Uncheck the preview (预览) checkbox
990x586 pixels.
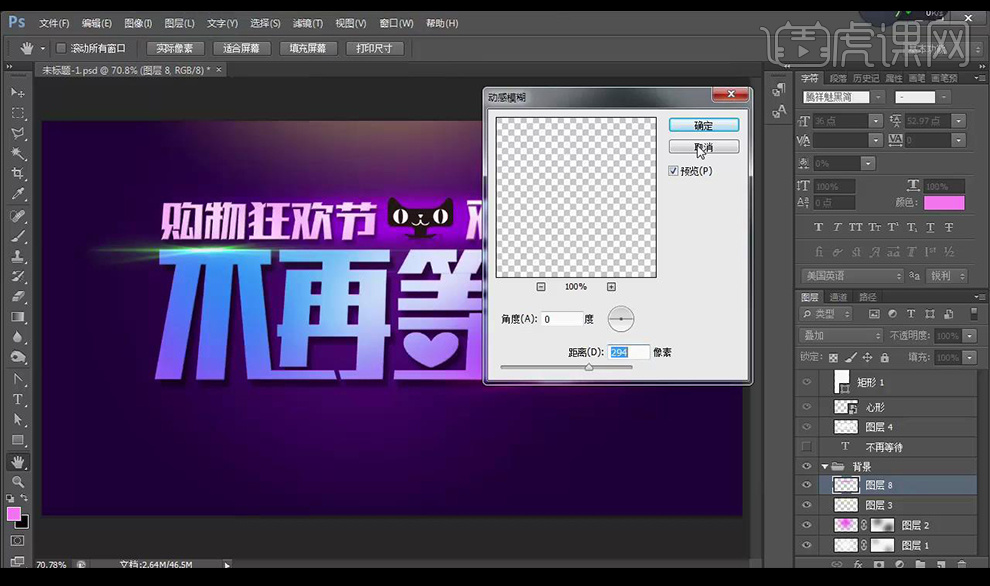[673, 171]
